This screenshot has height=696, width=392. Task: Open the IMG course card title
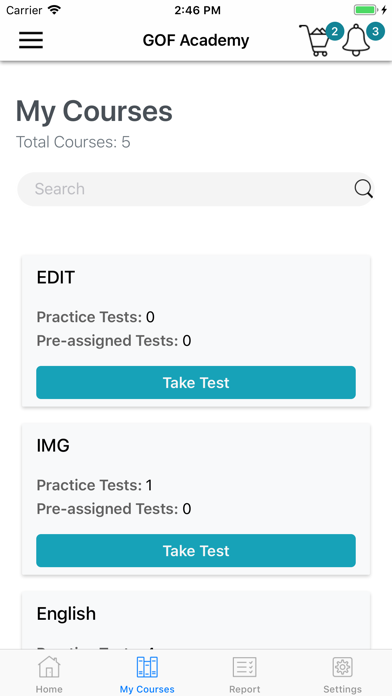[53, 445]
